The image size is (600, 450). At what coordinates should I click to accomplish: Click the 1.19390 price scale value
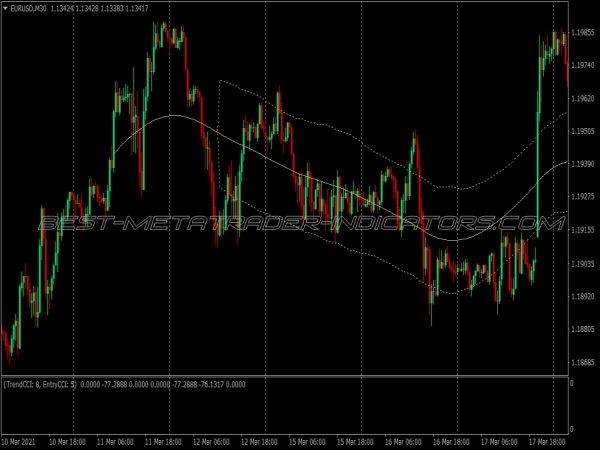tap(583, 163)
